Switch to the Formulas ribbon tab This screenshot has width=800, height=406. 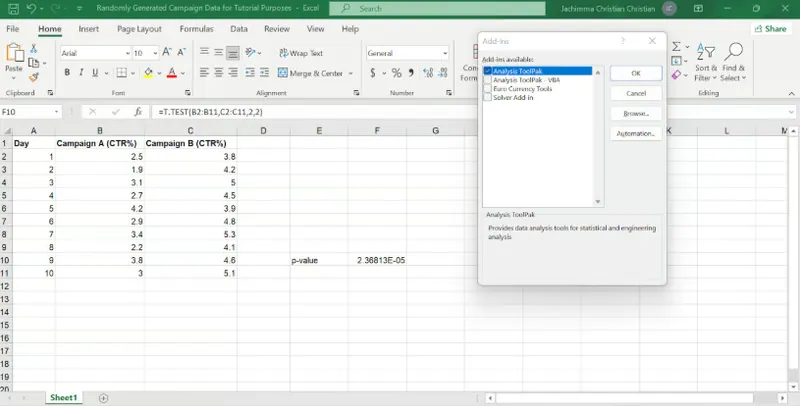(196, 29)
